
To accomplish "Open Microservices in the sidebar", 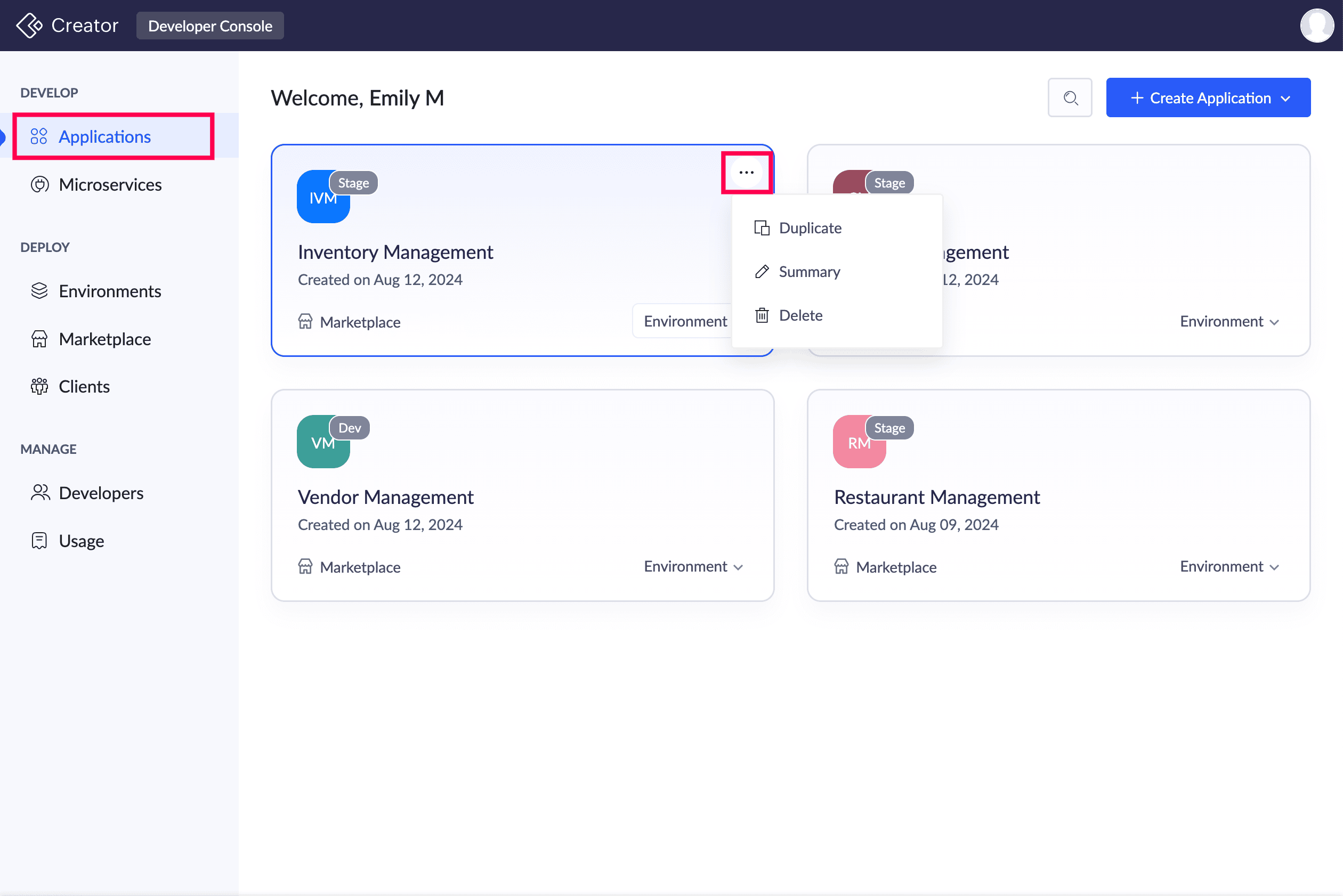I will click(x=110, y=184).
